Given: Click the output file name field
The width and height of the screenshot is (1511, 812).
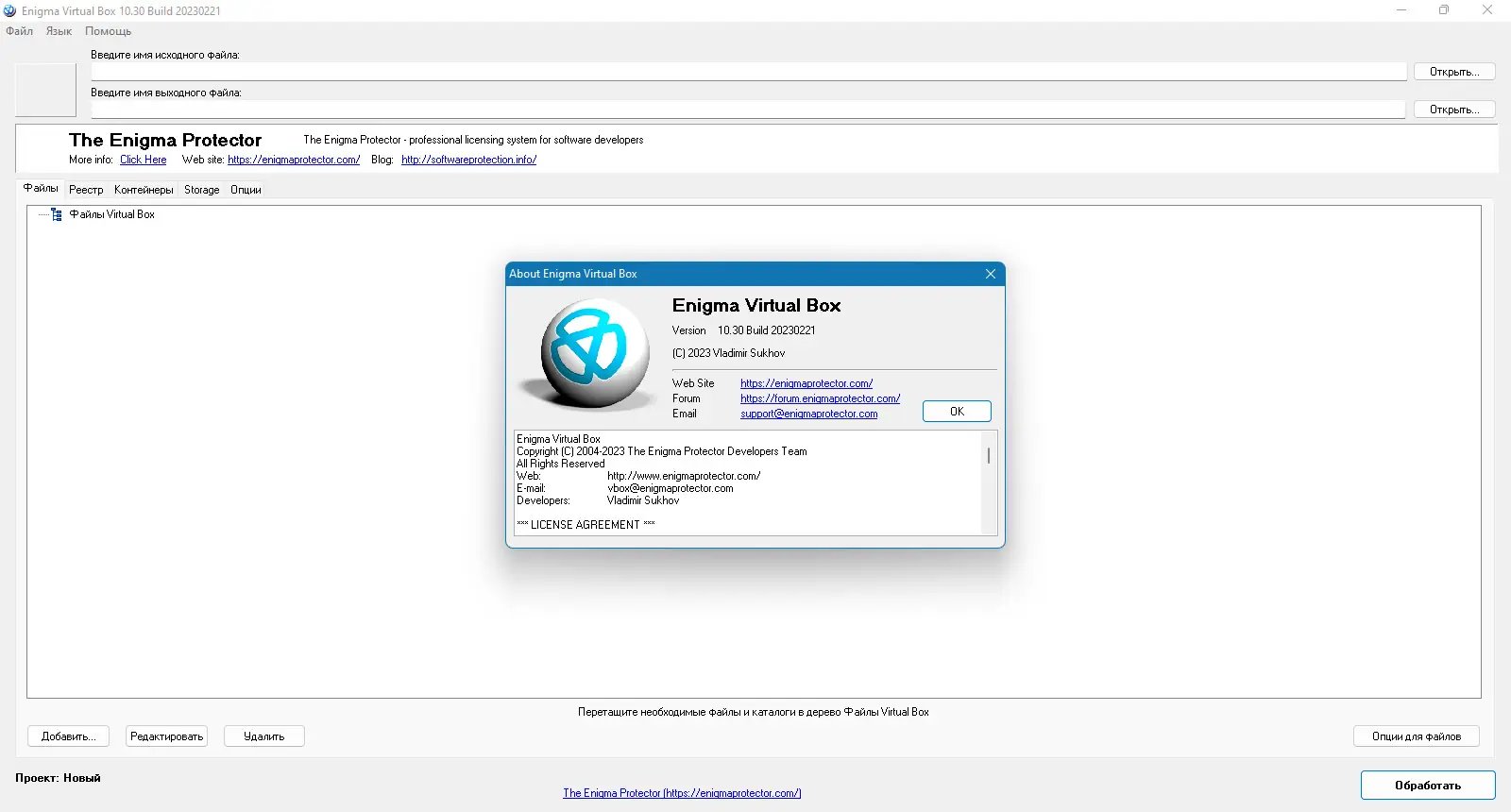Looking at the screenshot, I should 749,110.
